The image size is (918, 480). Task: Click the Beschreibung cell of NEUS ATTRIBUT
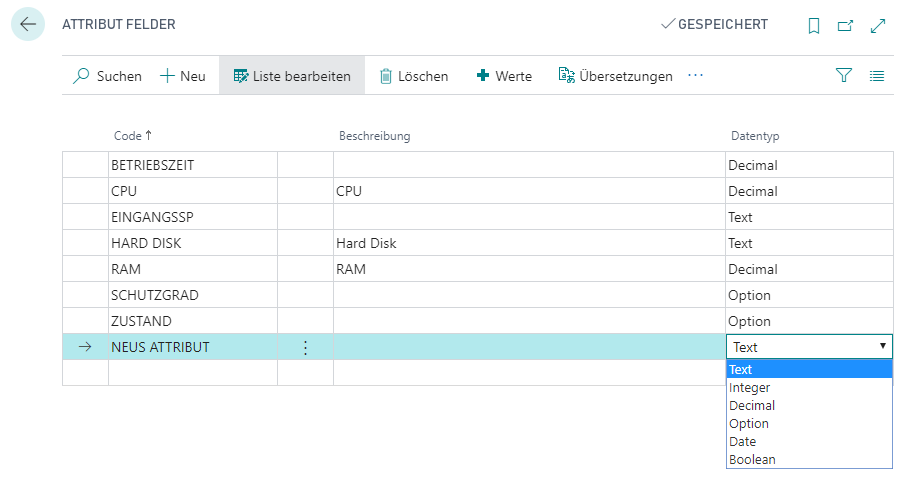point(529,347)
